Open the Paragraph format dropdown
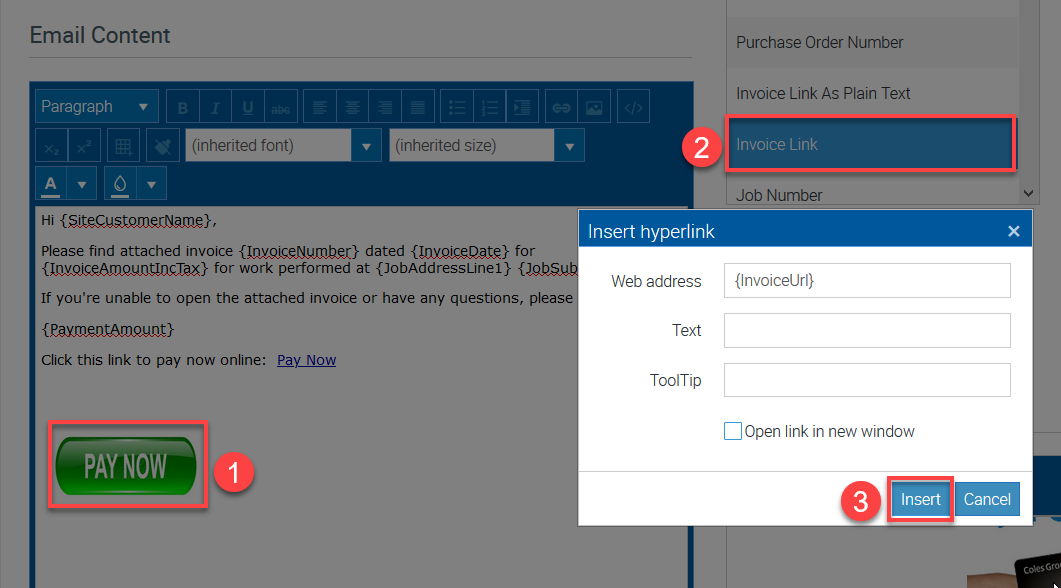 (x=97, y=107)
